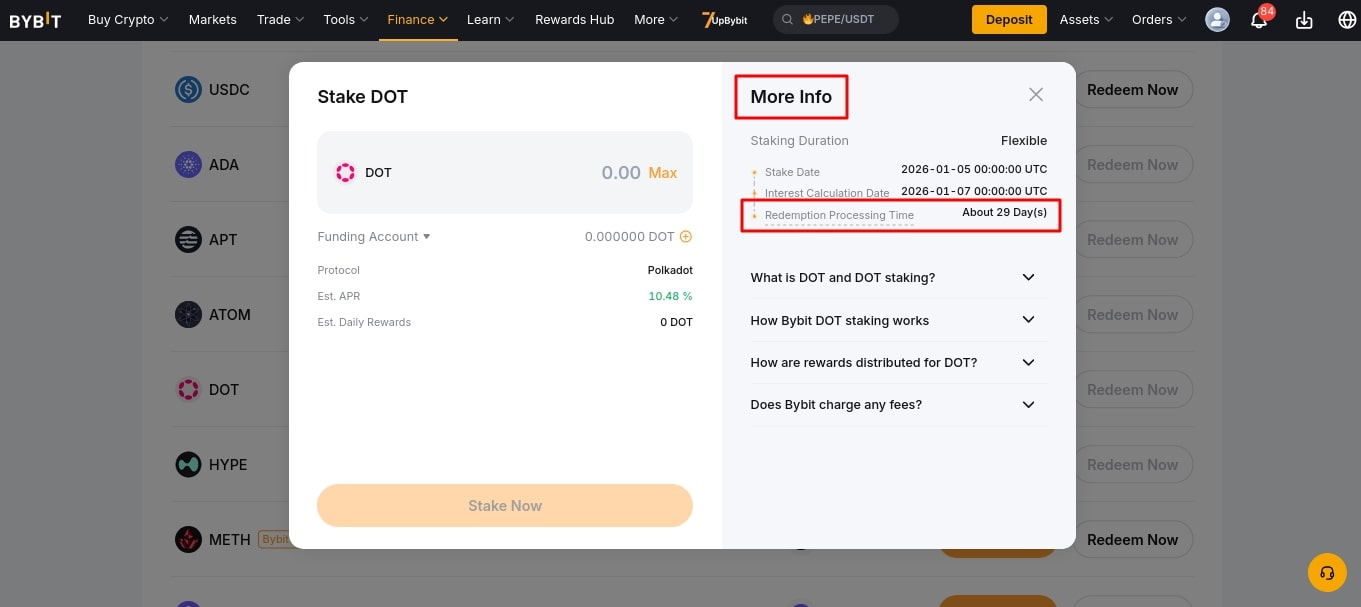
Task: Expand "How Bybit DOT staking works"
Action: 1028,320
